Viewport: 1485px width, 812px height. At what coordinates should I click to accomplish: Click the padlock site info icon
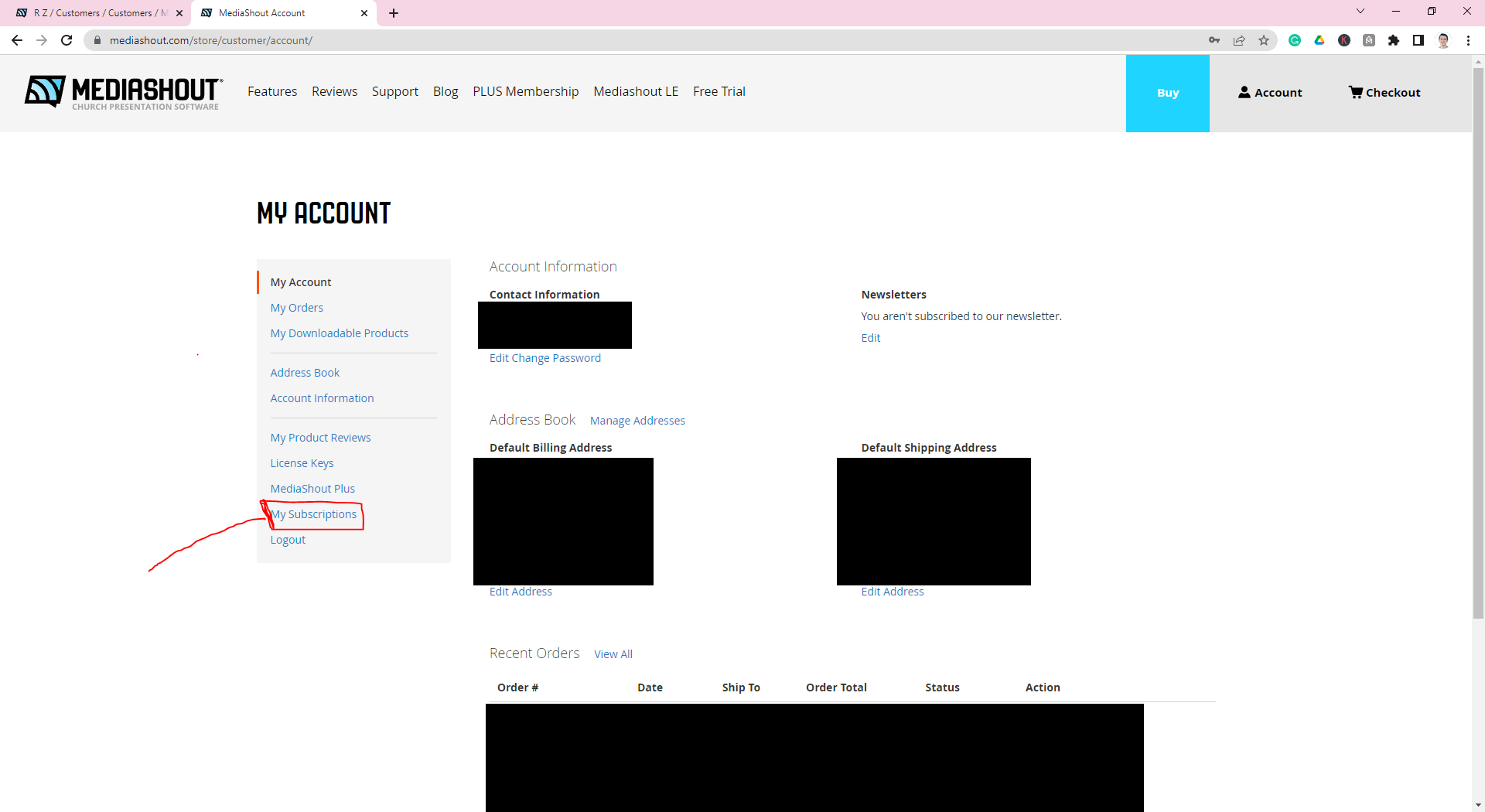click(x=97, y=40)
